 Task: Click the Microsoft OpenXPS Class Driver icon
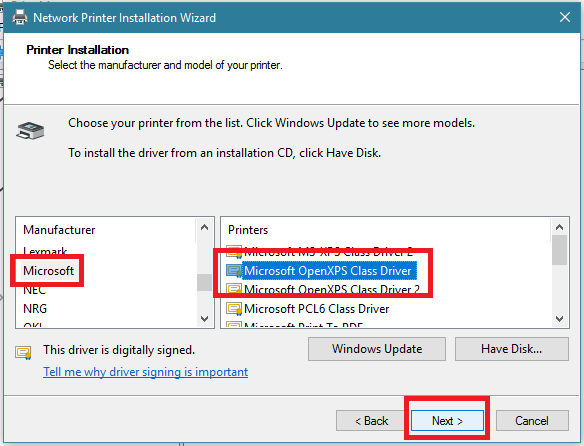(x=234, y=271)
